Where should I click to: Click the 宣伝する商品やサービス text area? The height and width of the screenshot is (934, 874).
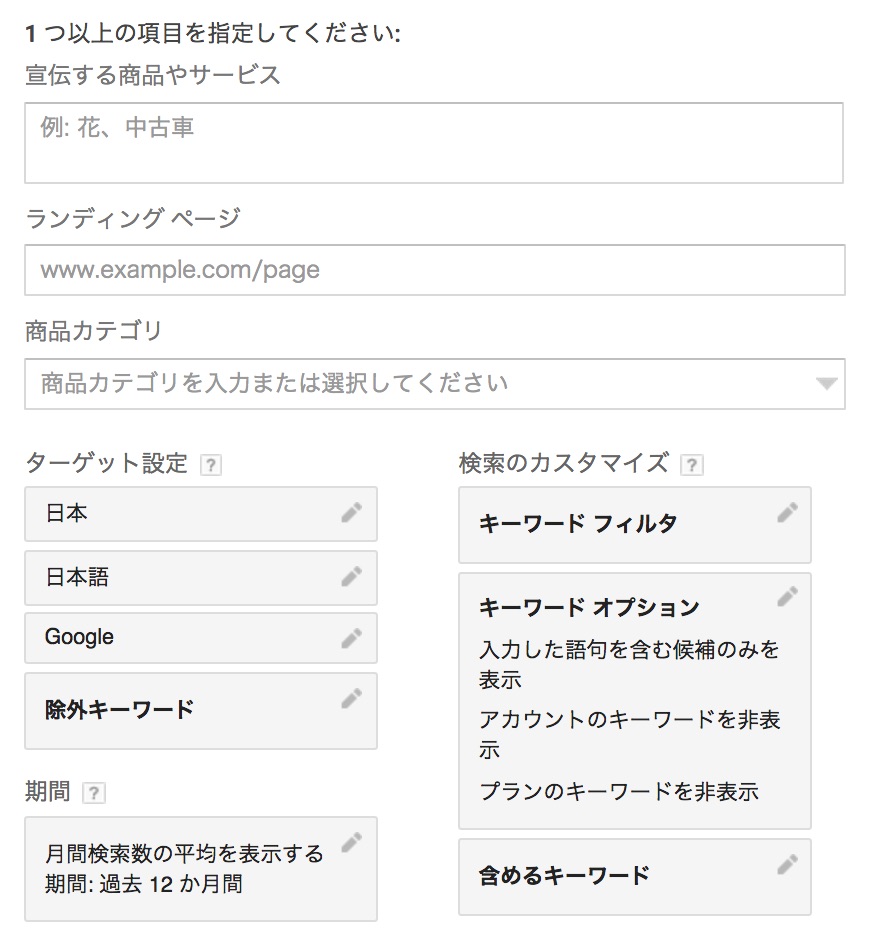[435, 143]
